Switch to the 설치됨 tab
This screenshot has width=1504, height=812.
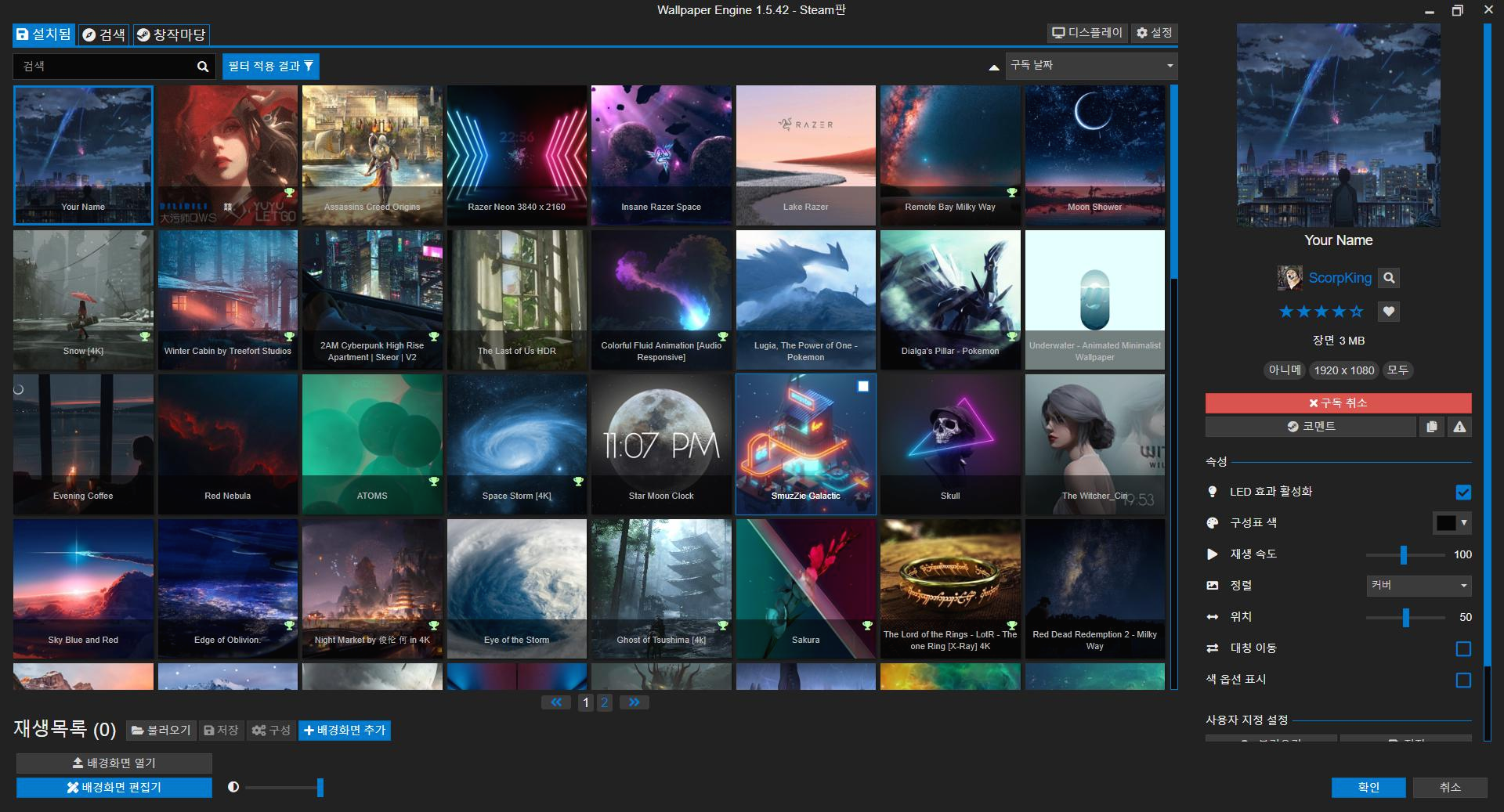pos(44,34)
